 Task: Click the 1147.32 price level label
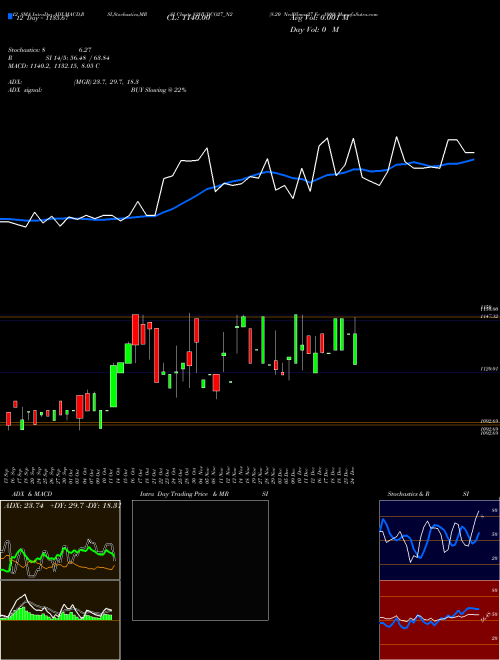[490, 316]
